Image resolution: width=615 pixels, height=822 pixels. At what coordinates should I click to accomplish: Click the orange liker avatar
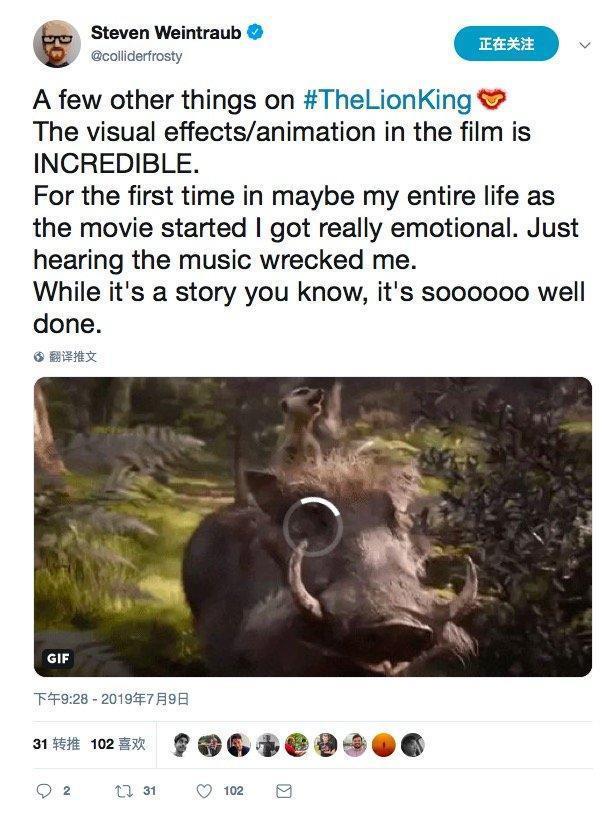383,745
